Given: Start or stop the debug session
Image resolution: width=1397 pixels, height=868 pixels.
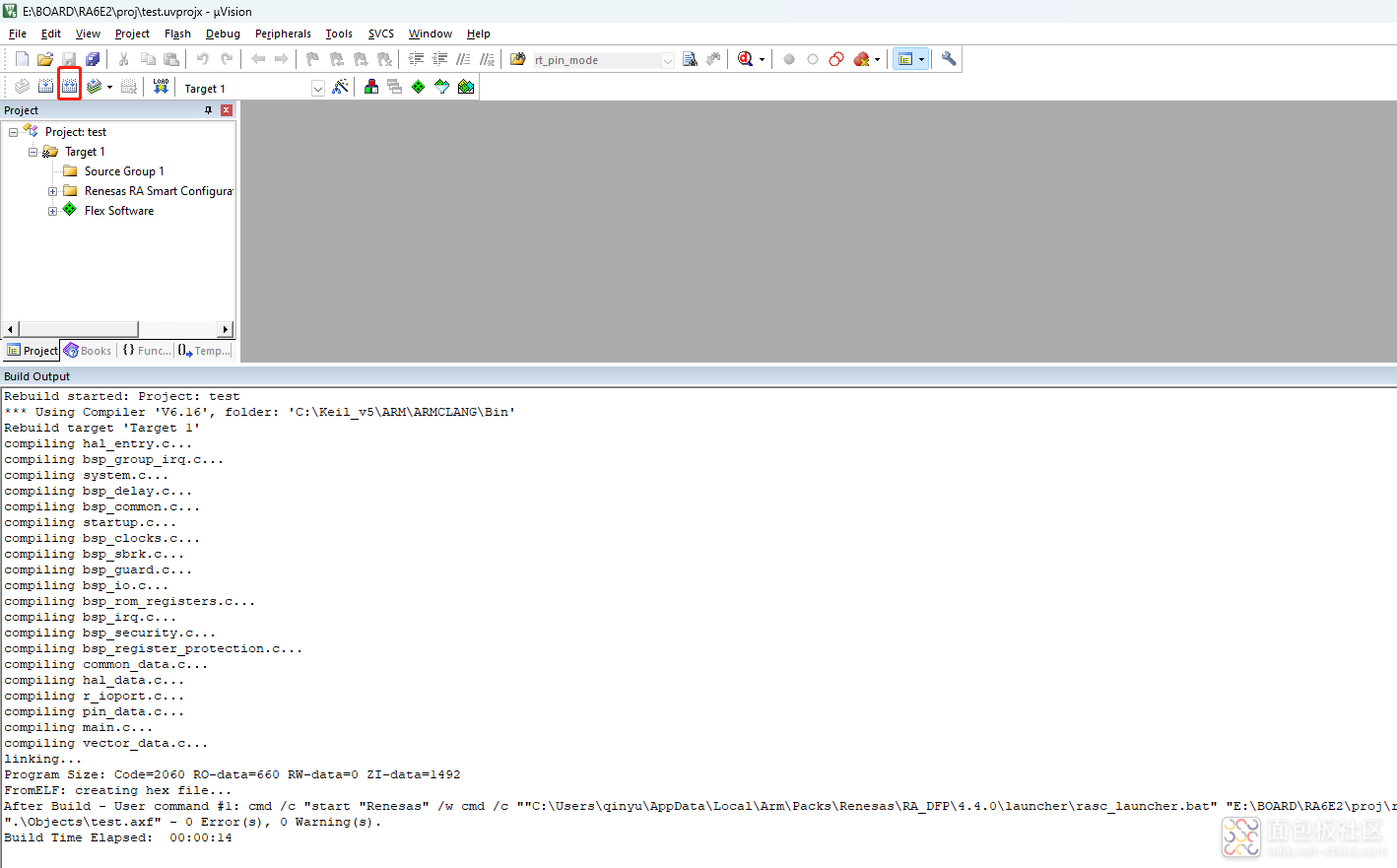Looking at the screenshot, I should 745,59.
